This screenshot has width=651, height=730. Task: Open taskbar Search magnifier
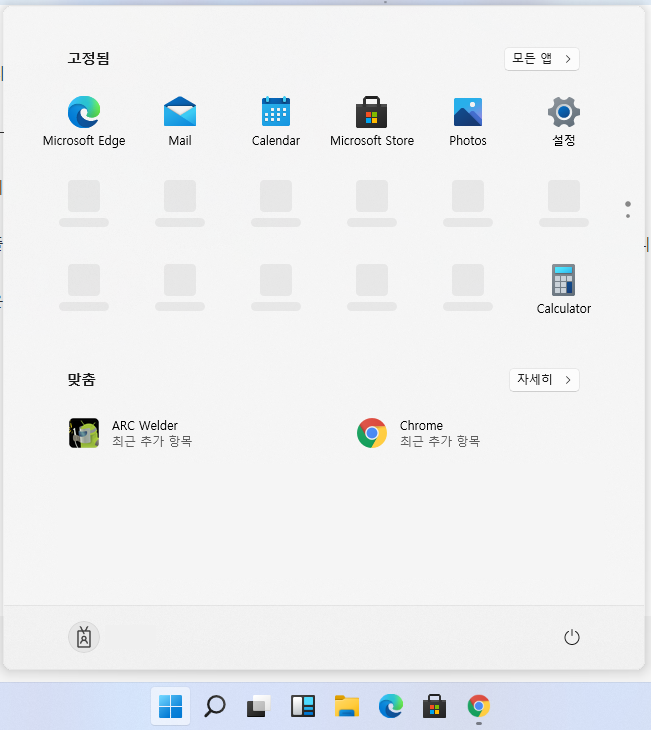(215, 706)
